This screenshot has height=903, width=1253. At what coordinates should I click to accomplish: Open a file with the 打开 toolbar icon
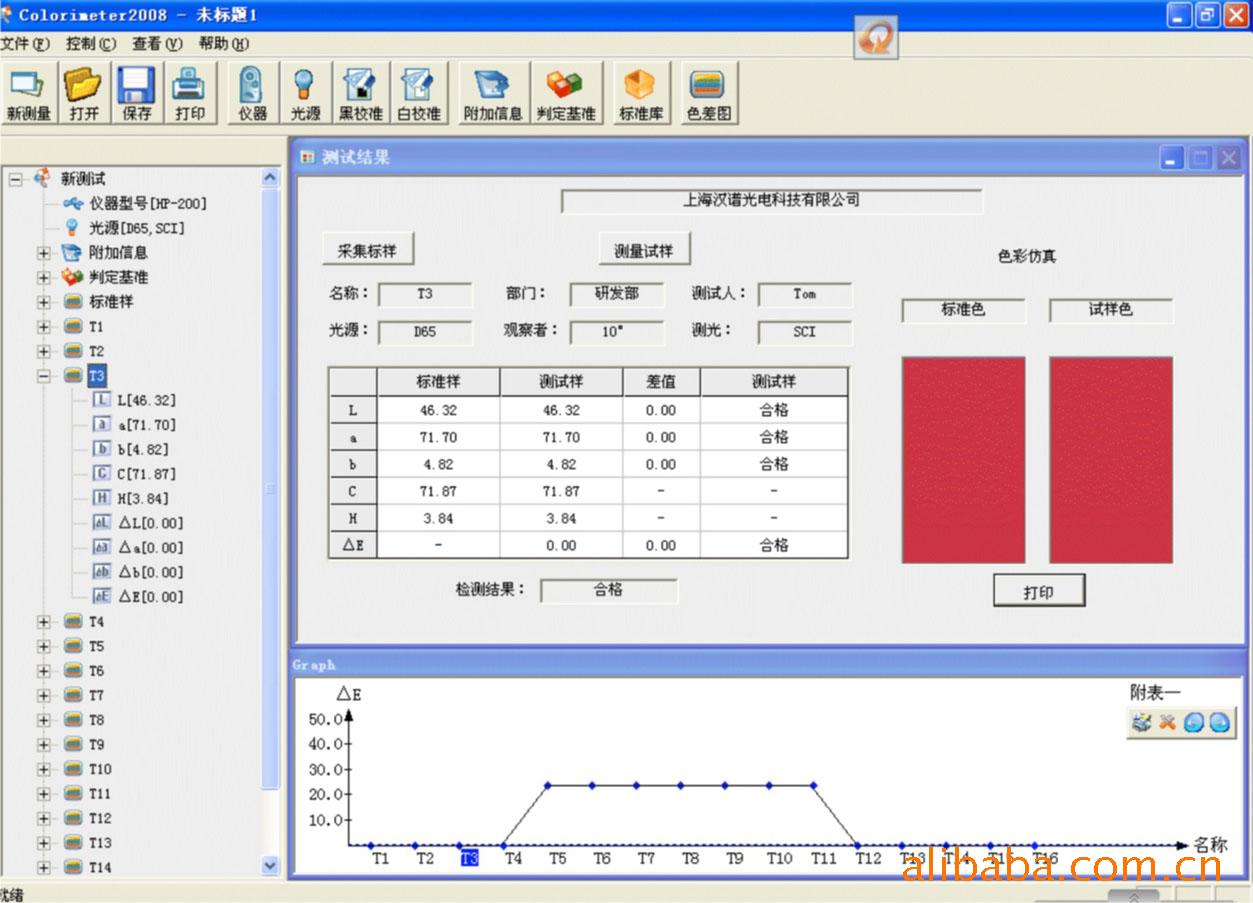(x=84, y=94)
